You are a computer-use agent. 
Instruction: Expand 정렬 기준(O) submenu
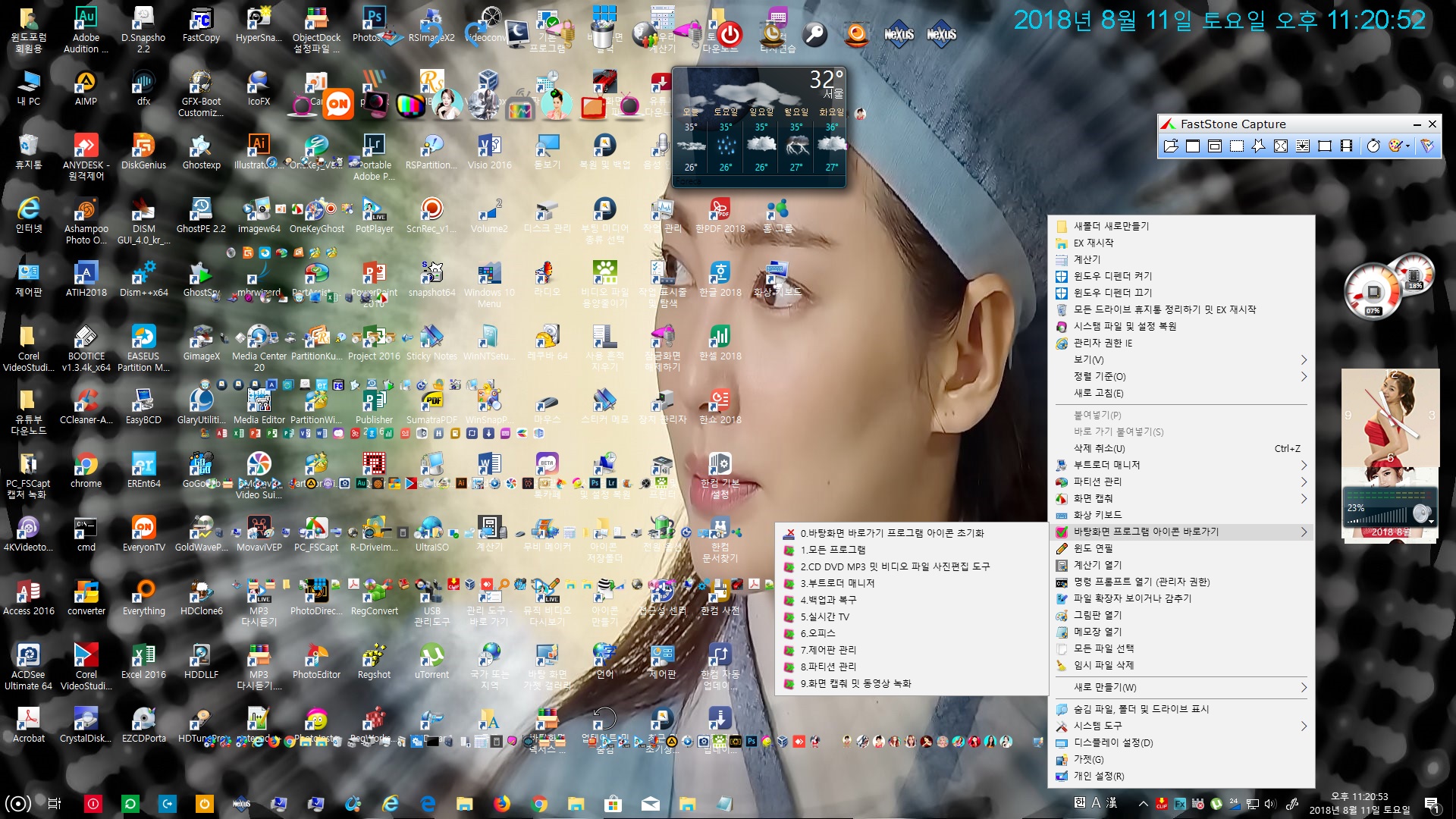pyautogui.click(x=1181, y=376)
